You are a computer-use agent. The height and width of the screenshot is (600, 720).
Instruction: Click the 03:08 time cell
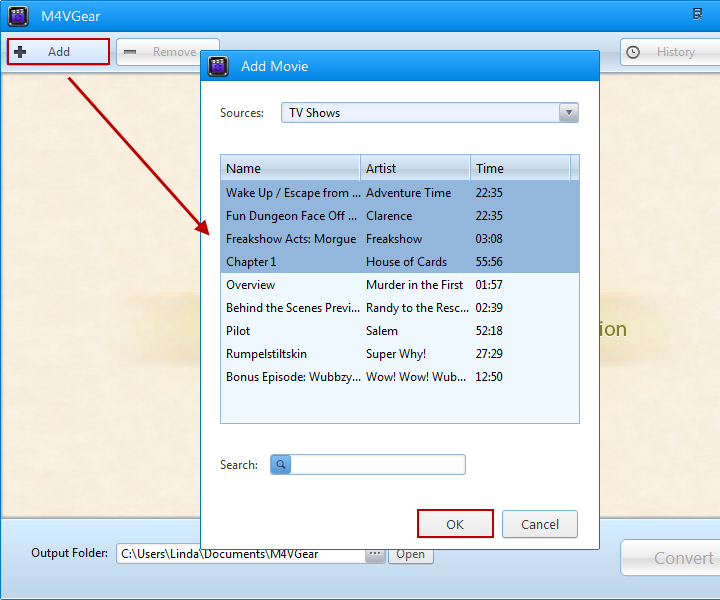click(489, 239)
